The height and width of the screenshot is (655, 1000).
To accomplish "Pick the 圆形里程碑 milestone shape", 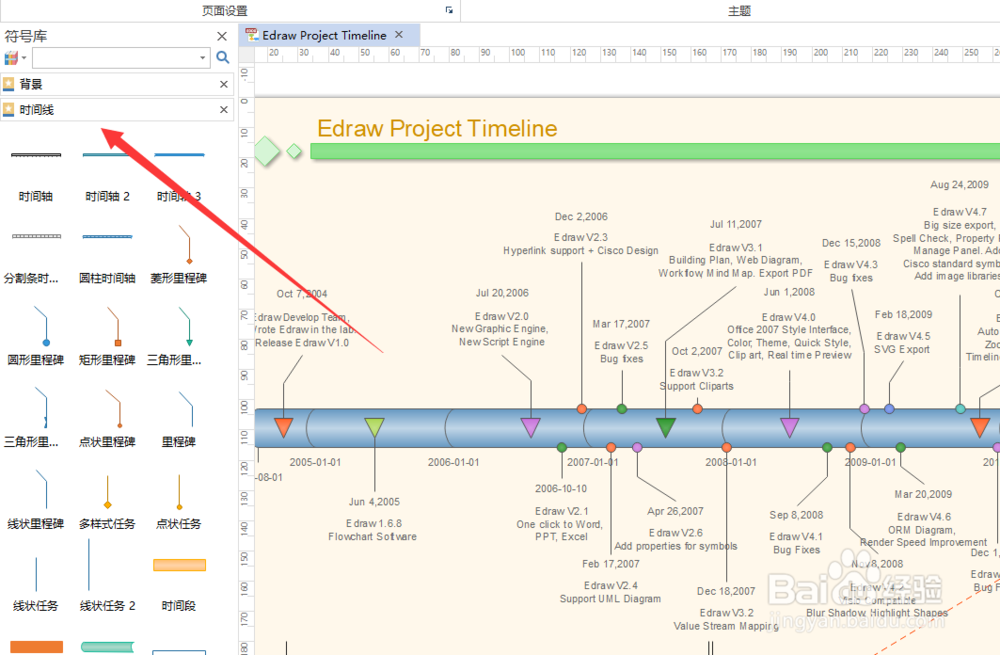I will point(36,337).
